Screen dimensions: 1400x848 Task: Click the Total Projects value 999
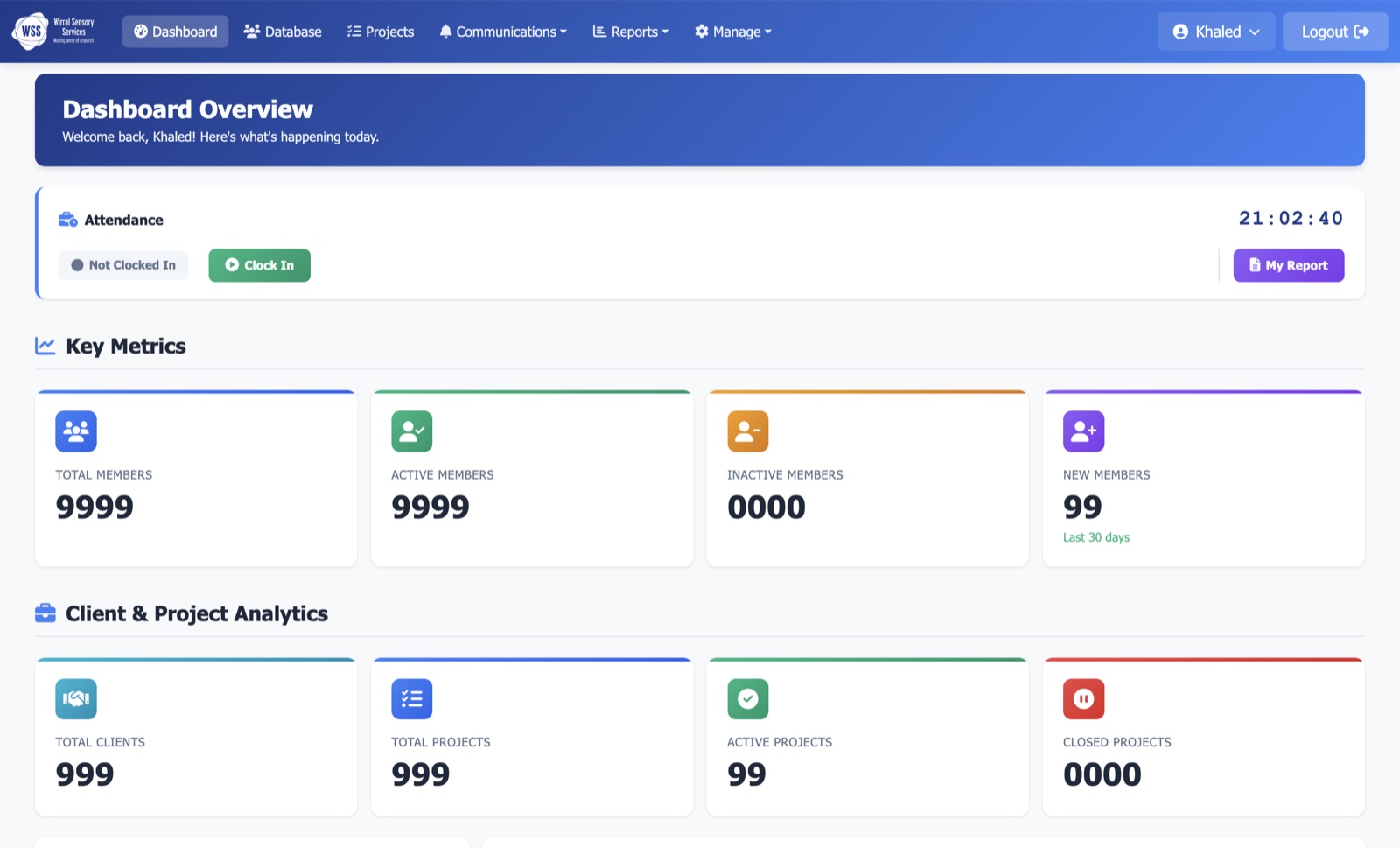[x=421, y=774]
